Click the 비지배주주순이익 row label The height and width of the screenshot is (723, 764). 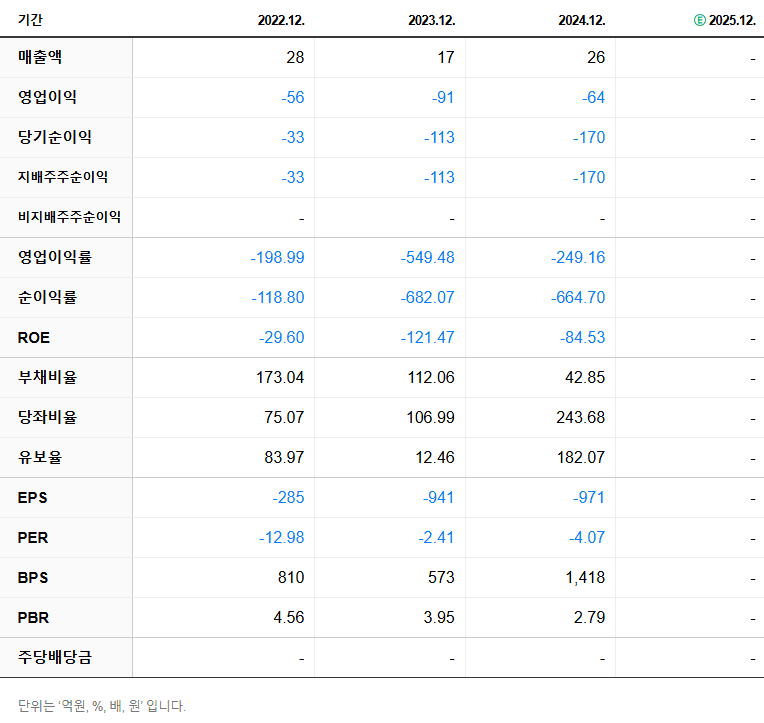point(69,217)
